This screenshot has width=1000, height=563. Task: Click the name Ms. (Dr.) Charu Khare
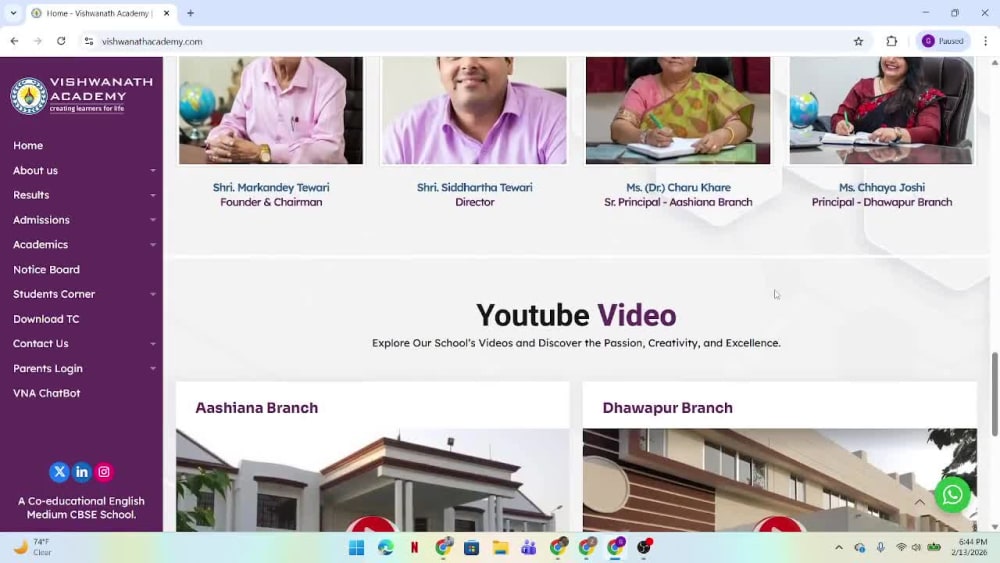tap(678, 187)
